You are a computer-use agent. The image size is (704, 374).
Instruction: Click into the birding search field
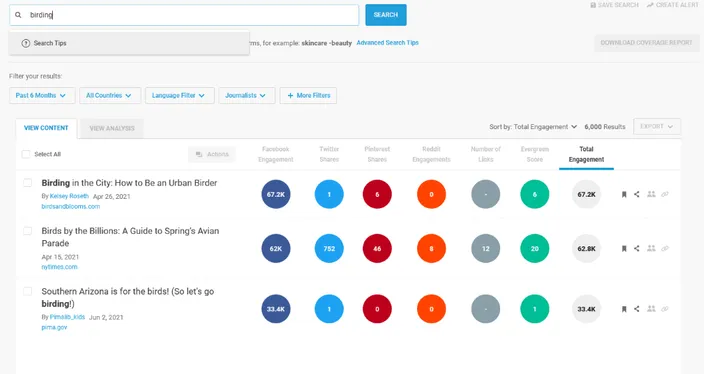tap(184, 15)
